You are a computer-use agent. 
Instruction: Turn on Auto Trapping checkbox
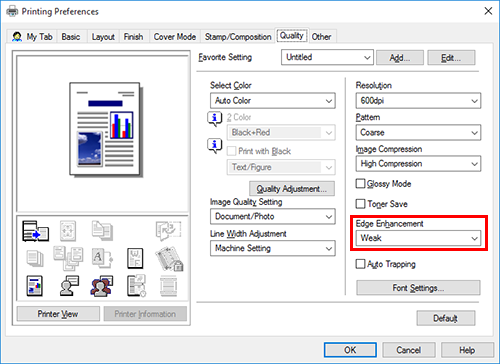(x=360, y=264)
